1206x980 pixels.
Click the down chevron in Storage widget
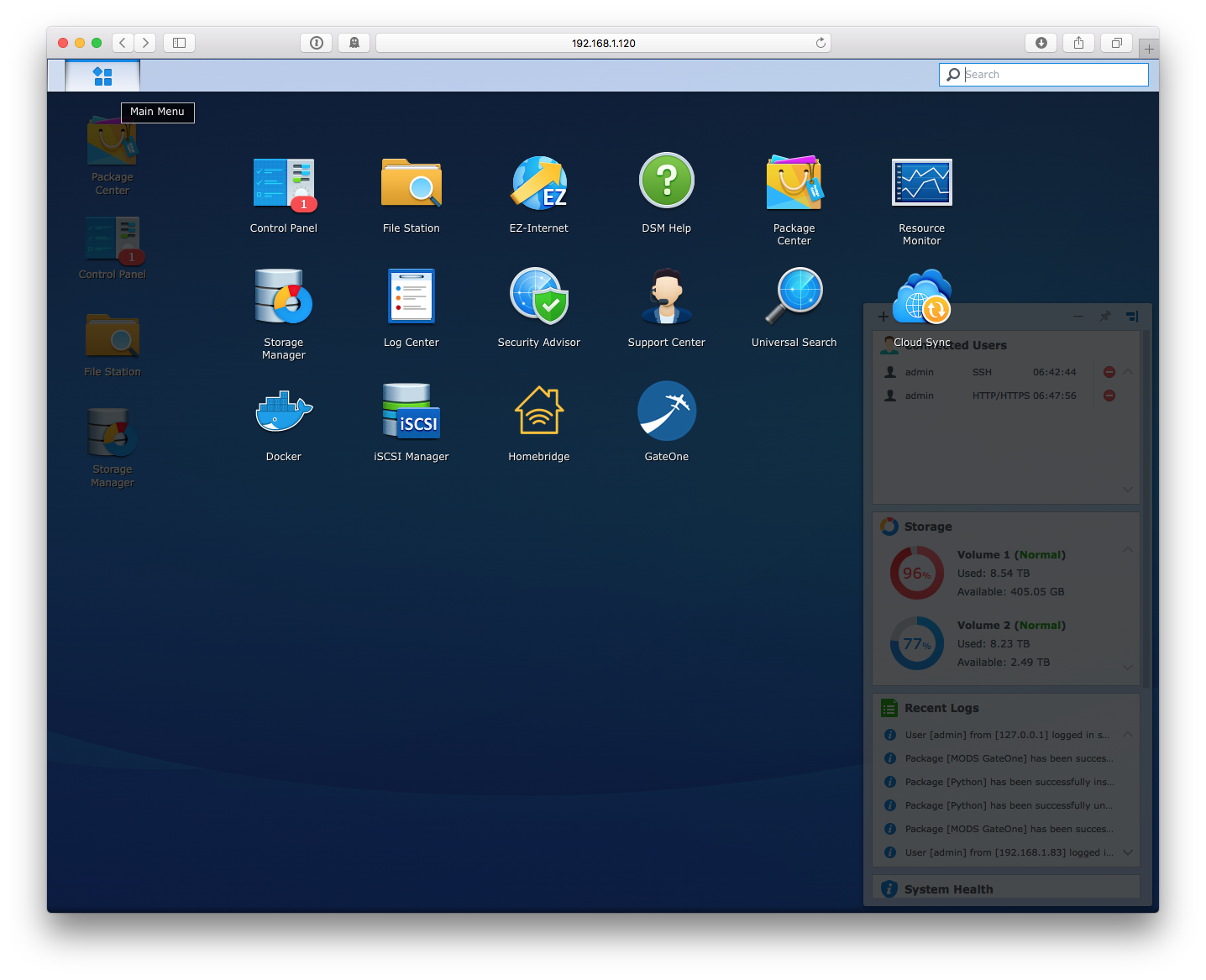pyautogui.click(x=1128, y=668)
